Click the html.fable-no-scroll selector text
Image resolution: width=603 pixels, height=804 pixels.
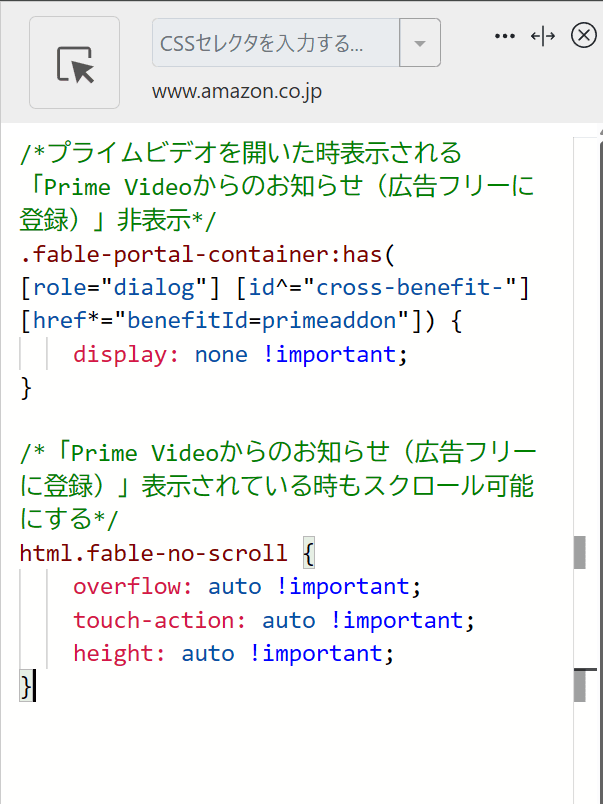pyautogui.click(x=154, y=554)
